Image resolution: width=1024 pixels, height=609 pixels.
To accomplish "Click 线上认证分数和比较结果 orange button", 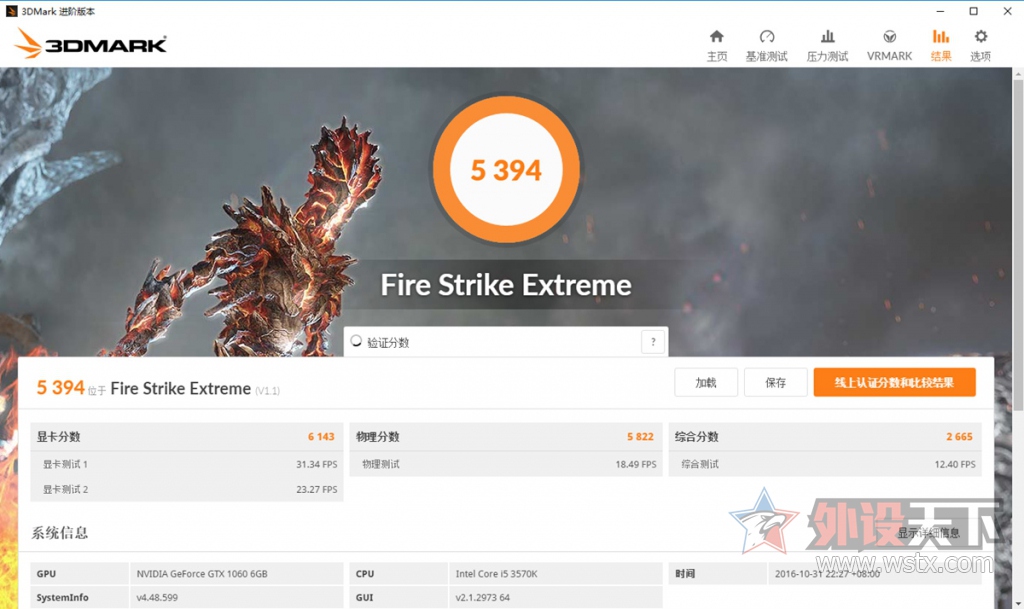I will pyautogui.click(x=895, y=383).
